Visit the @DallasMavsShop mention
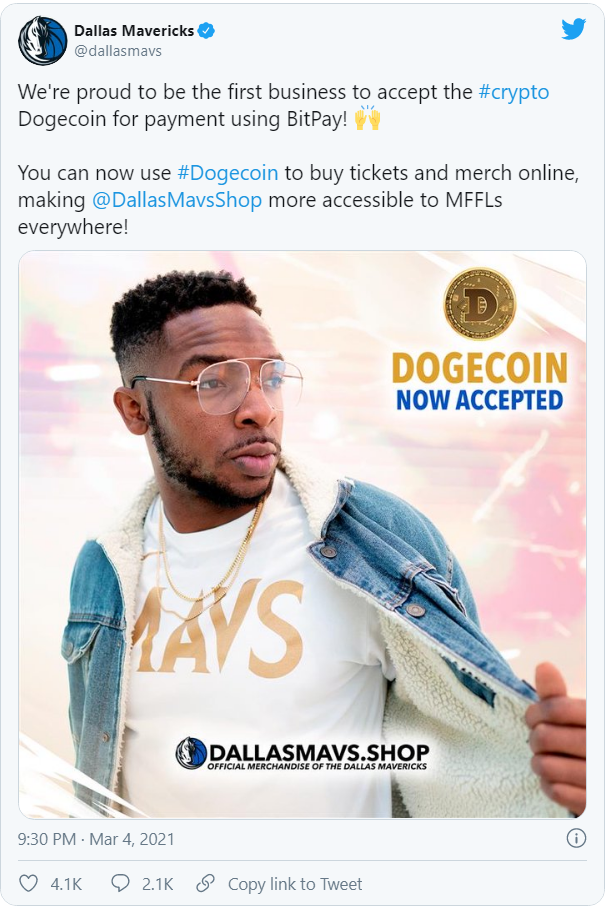This screenshot has height=909, width=605. [x=177, y=200]
